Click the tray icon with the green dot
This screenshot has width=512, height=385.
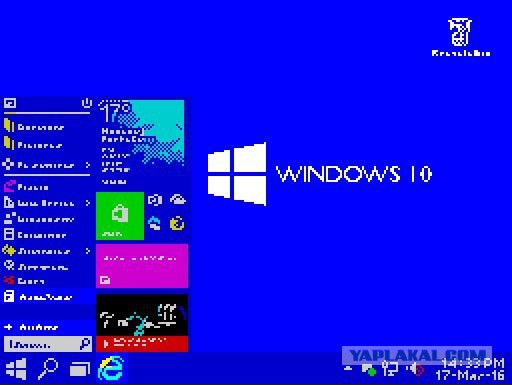[x=369, y=369]
